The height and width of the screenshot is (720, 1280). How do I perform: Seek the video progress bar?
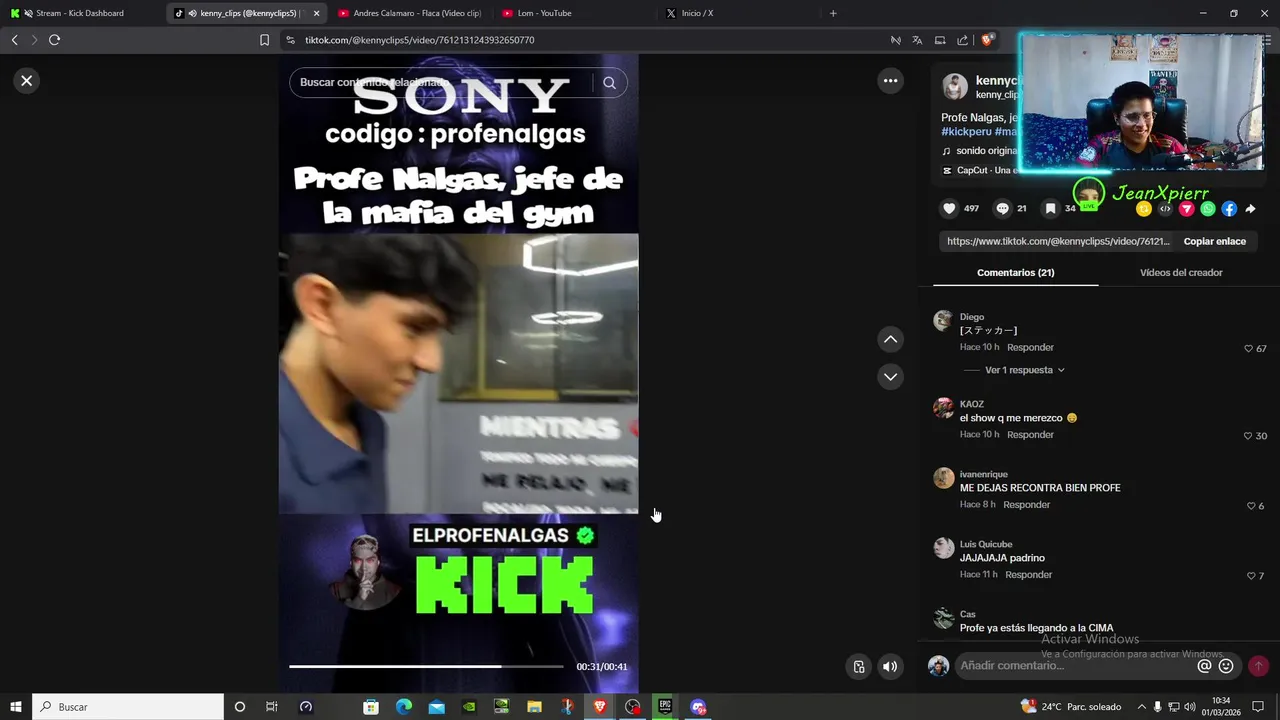[426, 666]
